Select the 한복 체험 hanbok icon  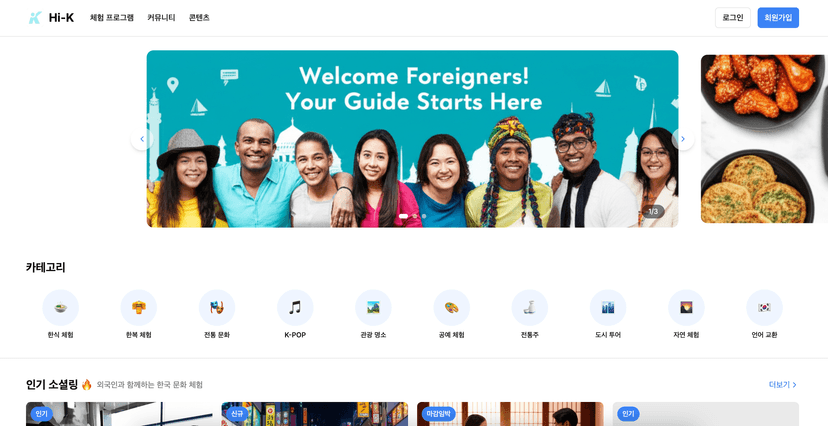[138, 307]
